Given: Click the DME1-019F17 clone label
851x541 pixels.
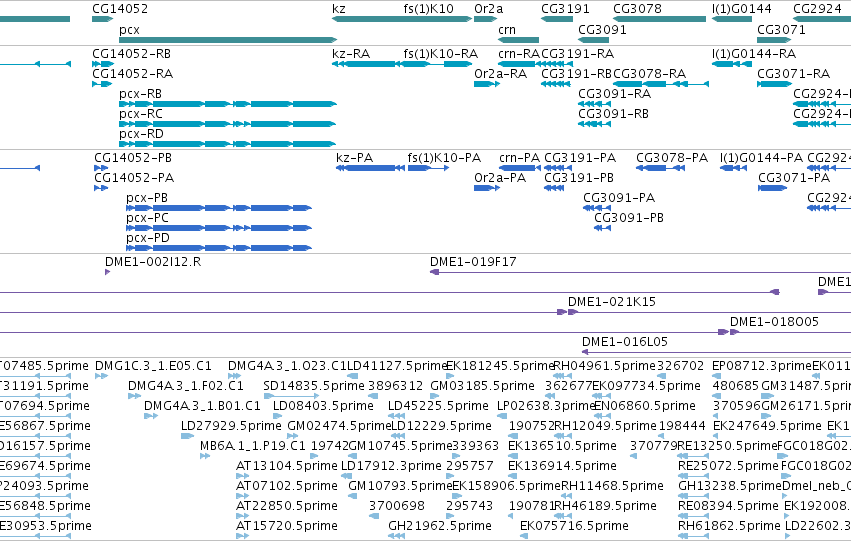Looking at the screenshot, I should pyautogui.click(x=473, y=262).
